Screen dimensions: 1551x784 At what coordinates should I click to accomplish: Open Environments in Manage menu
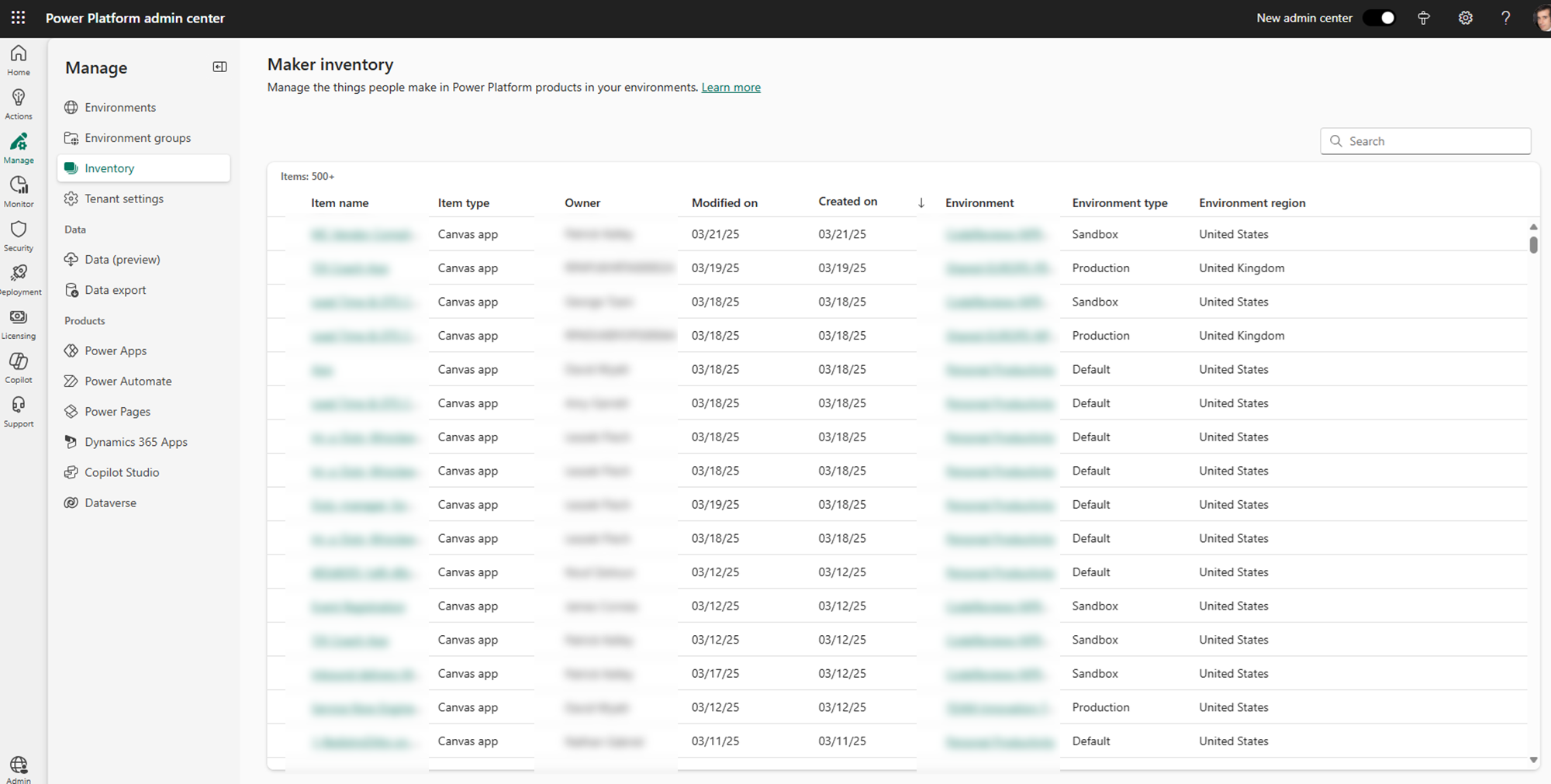(x=143, y=107)
